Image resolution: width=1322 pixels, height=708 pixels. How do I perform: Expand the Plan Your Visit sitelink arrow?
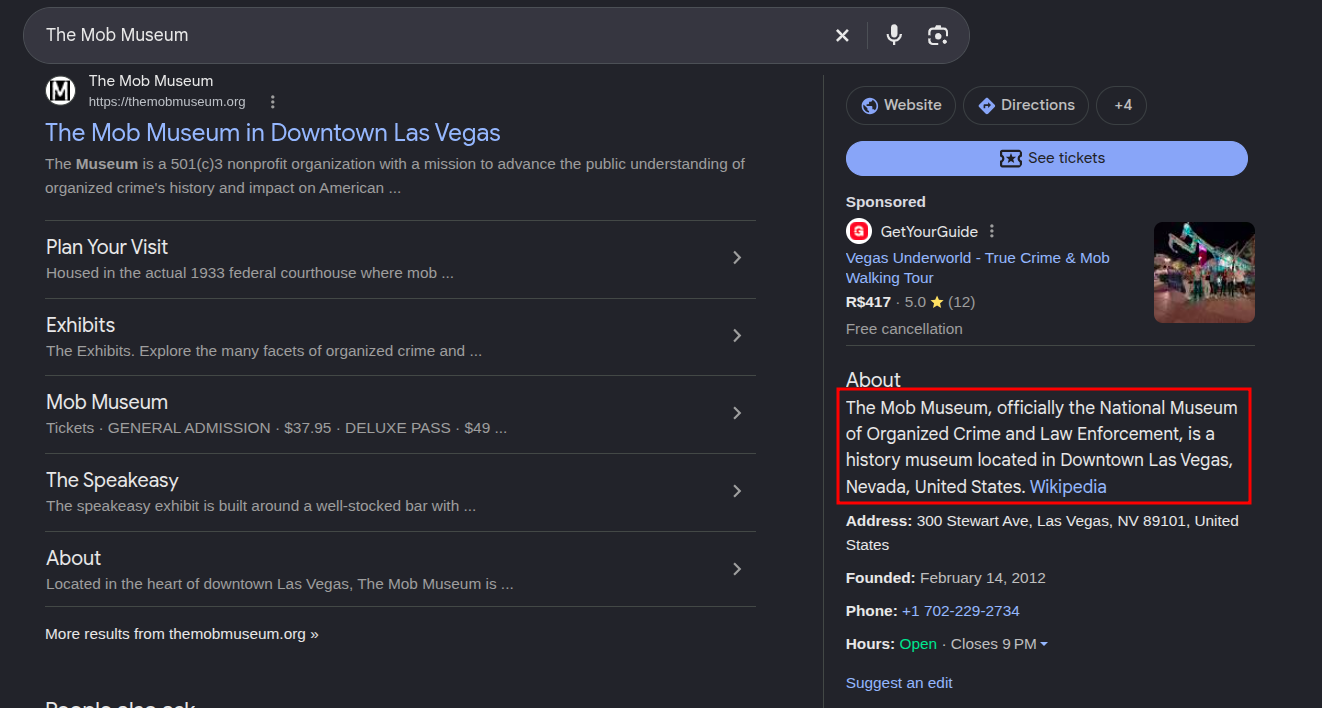coord(737,258)
